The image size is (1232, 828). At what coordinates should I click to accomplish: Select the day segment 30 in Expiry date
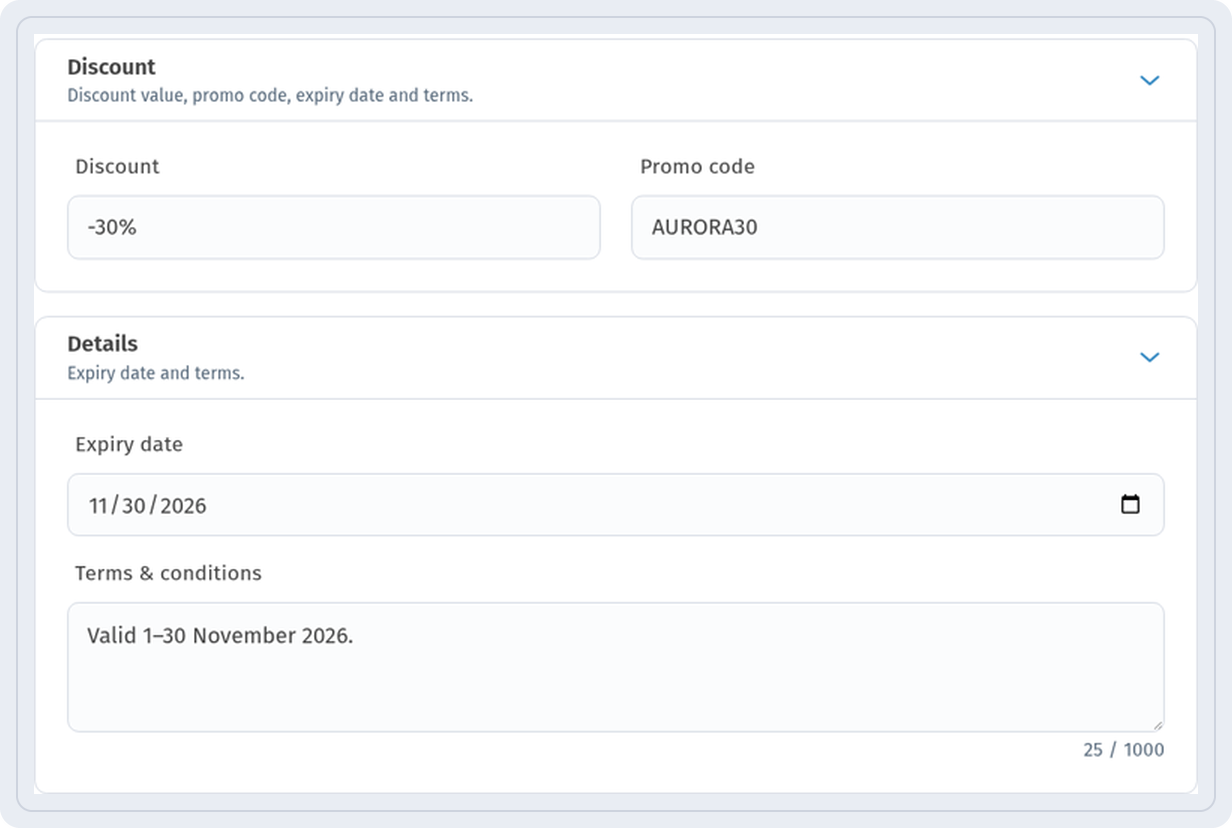[134, 505]
